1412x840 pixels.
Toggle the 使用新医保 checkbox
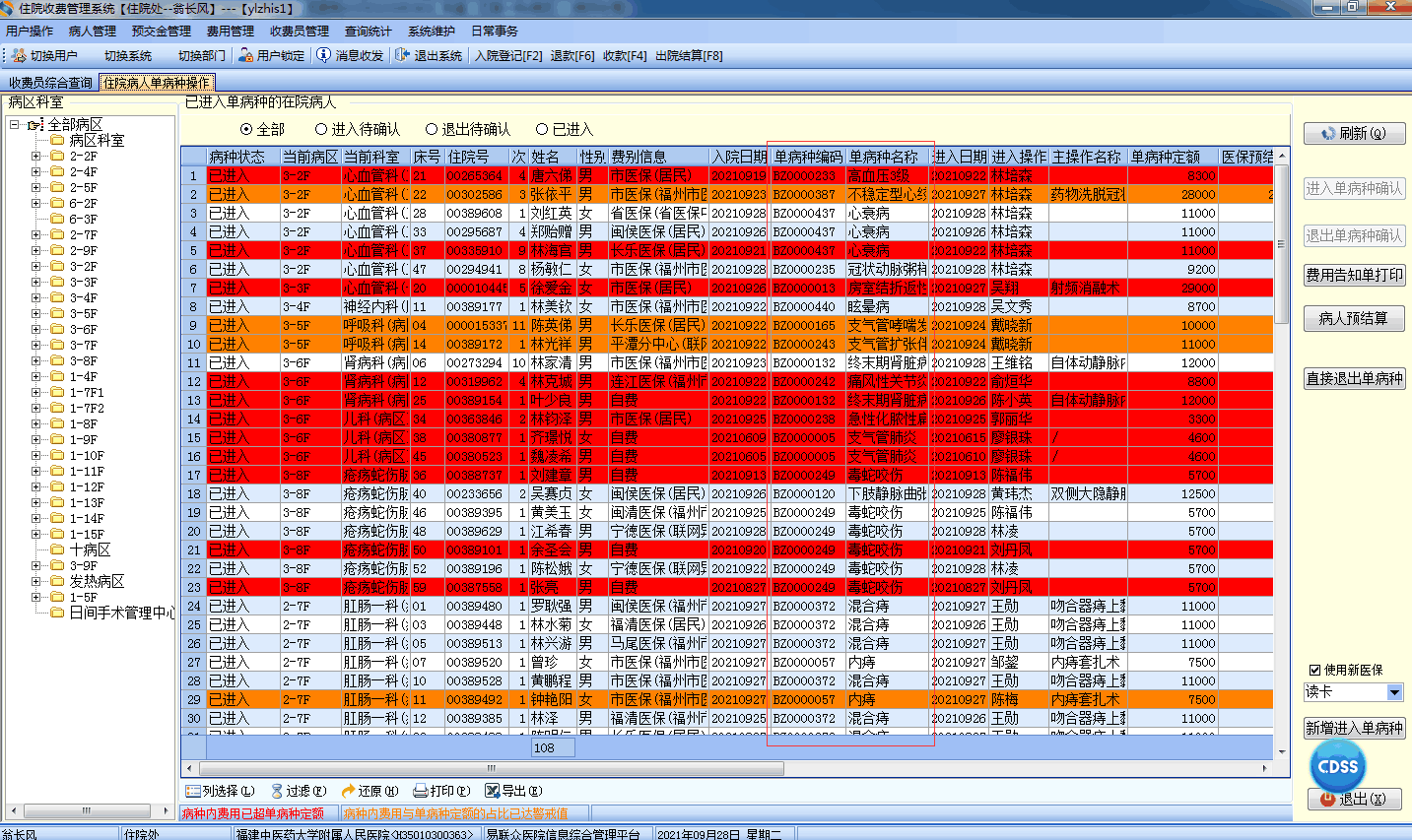(x=1314, y=670)
